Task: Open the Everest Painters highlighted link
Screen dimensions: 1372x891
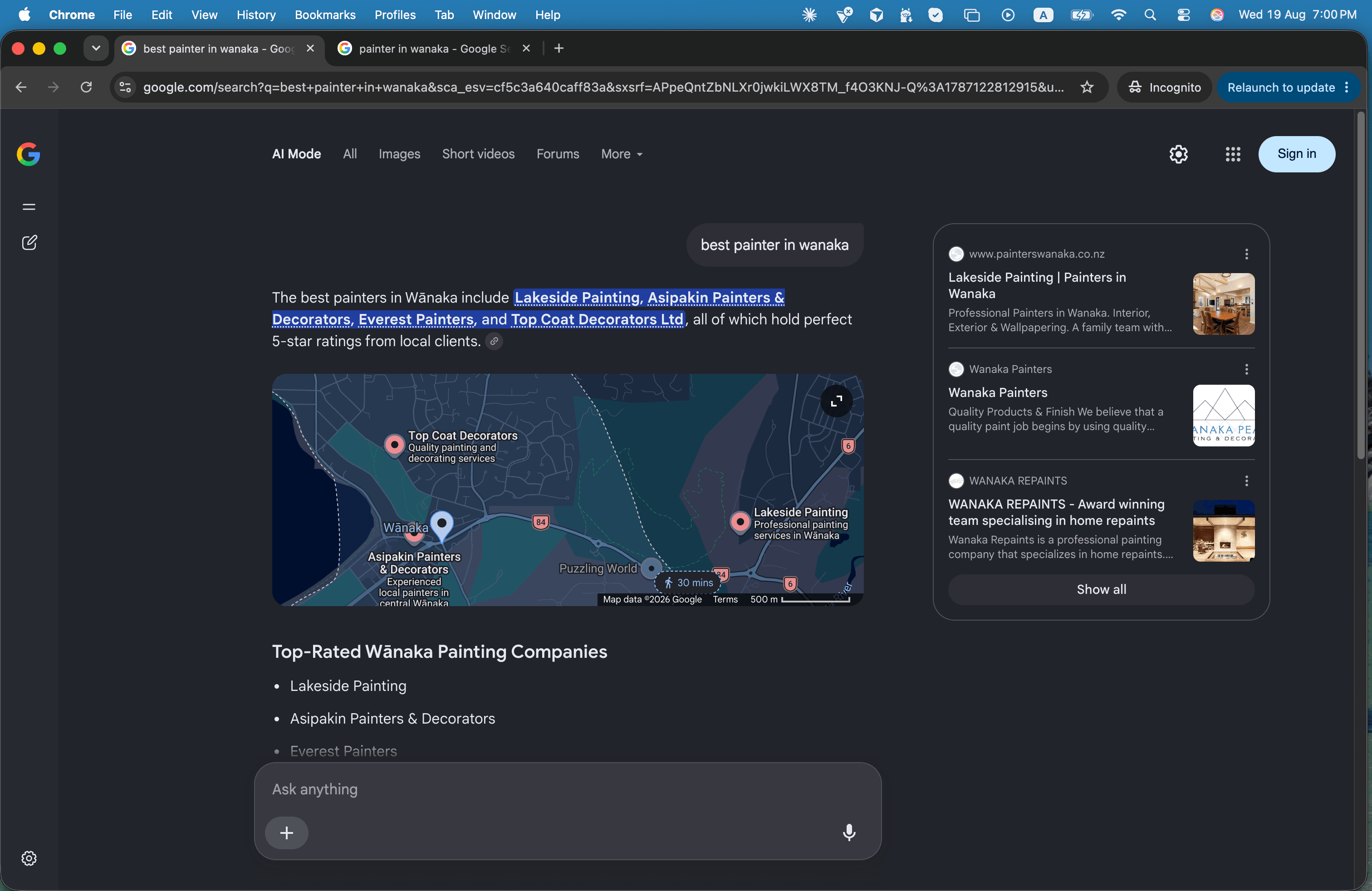Action: [416, 319]
